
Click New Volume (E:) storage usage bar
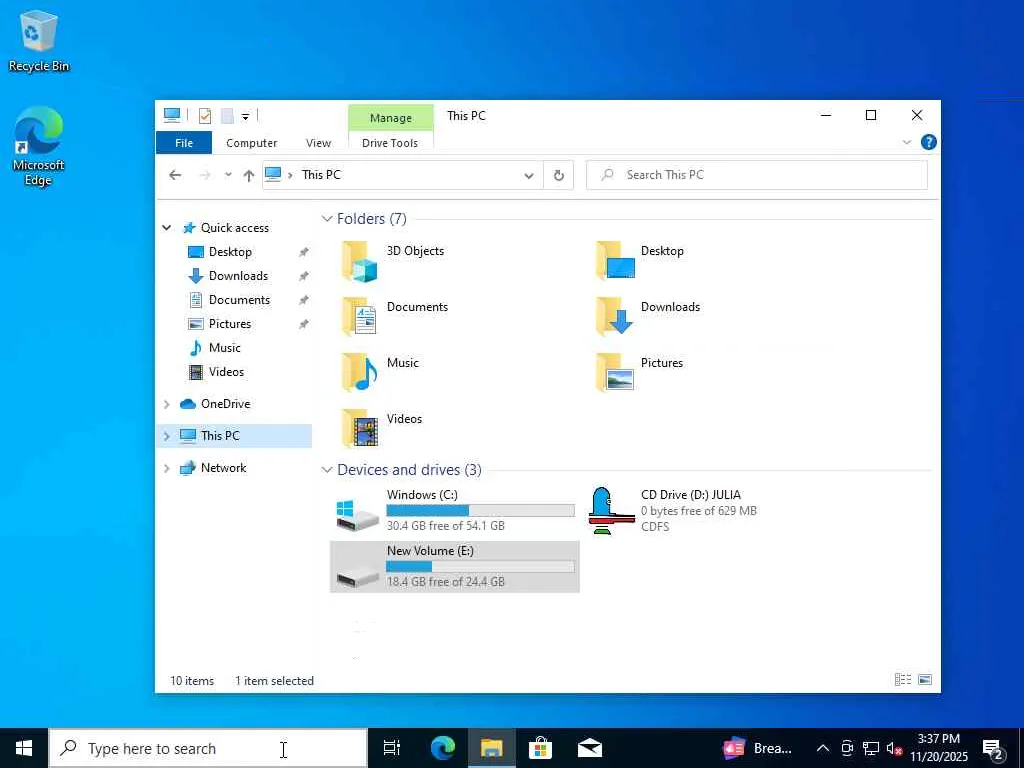click(x=480, y=566)
